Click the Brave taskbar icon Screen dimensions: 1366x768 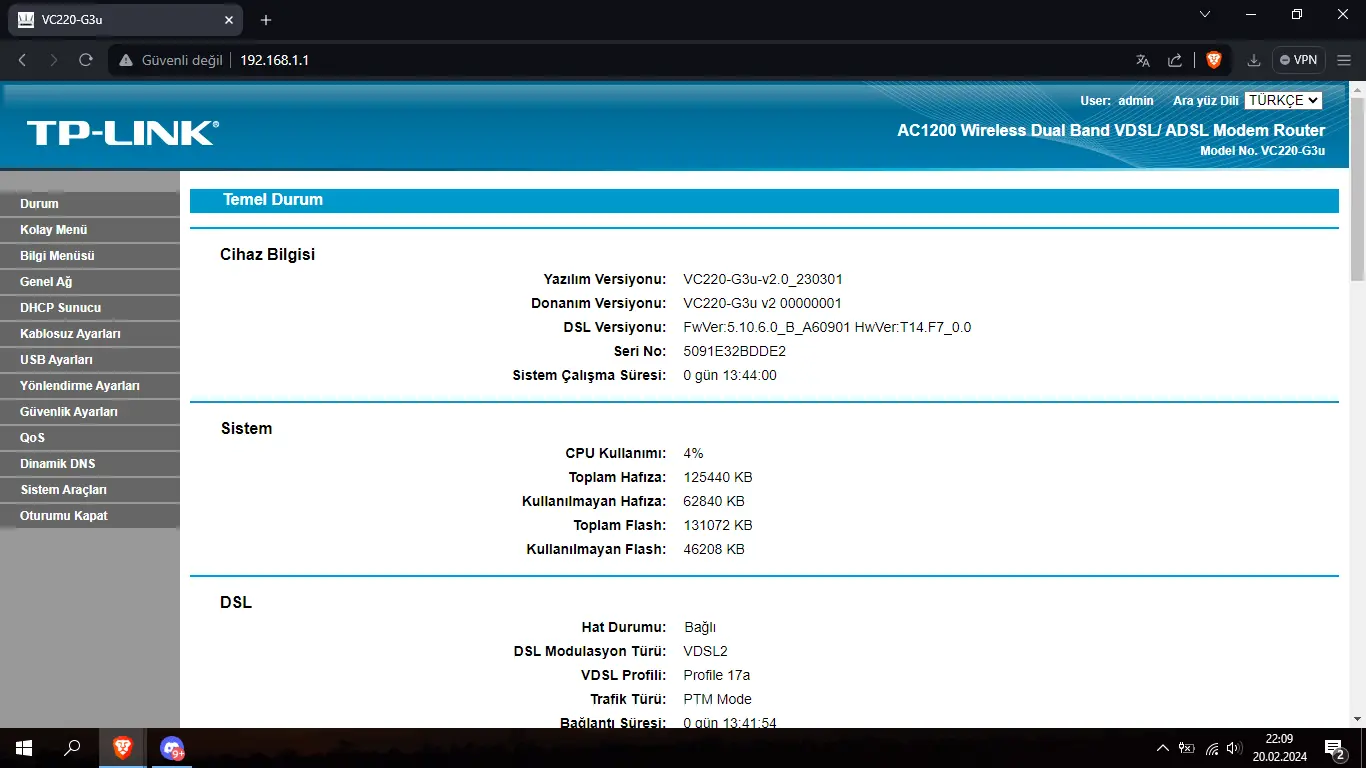coord(122,748)
